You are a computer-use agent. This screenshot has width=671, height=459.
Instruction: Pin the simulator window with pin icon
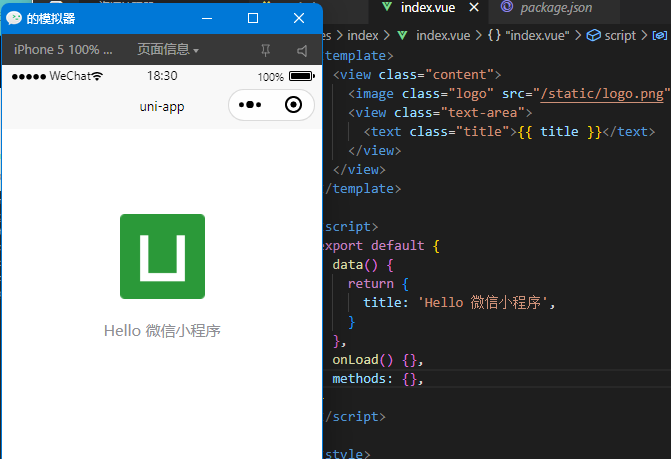tap(265, 50)
